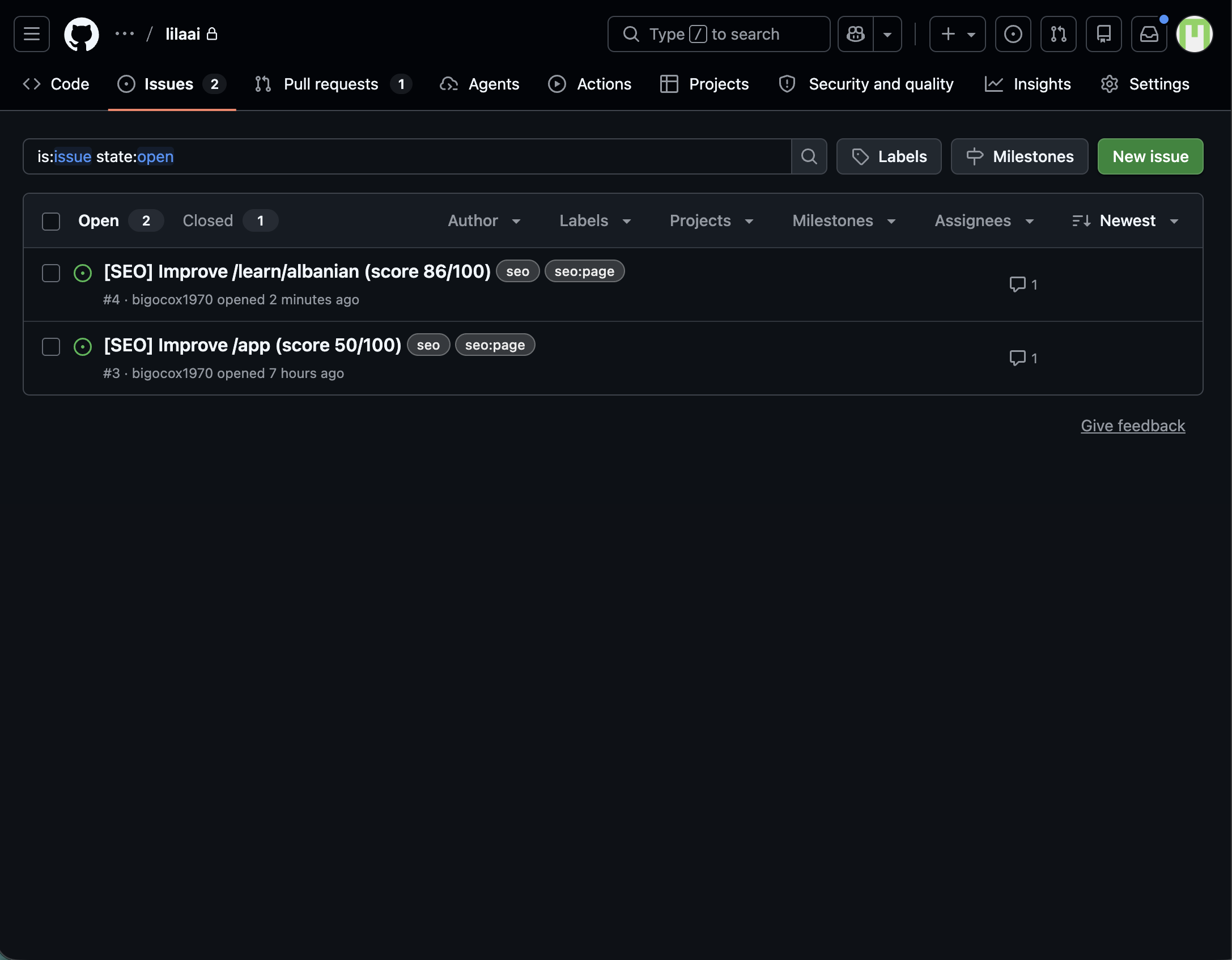The width and height of the screenshot is (1232, 960).
Task: Open the hamburger navigation menu
Action: pos(32,34)
